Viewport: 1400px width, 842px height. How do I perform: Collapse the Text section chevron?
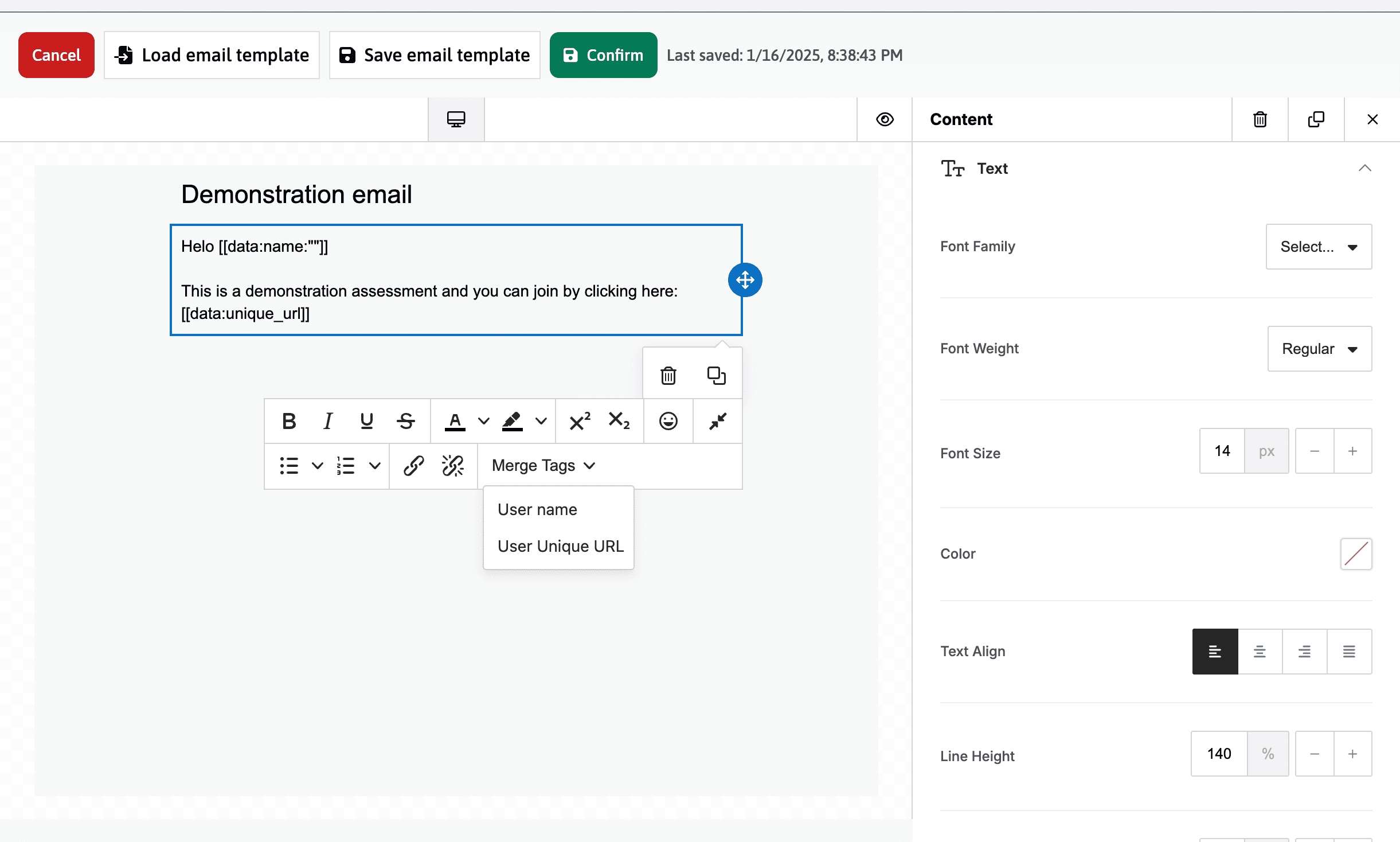click(x=1365, y=168)
